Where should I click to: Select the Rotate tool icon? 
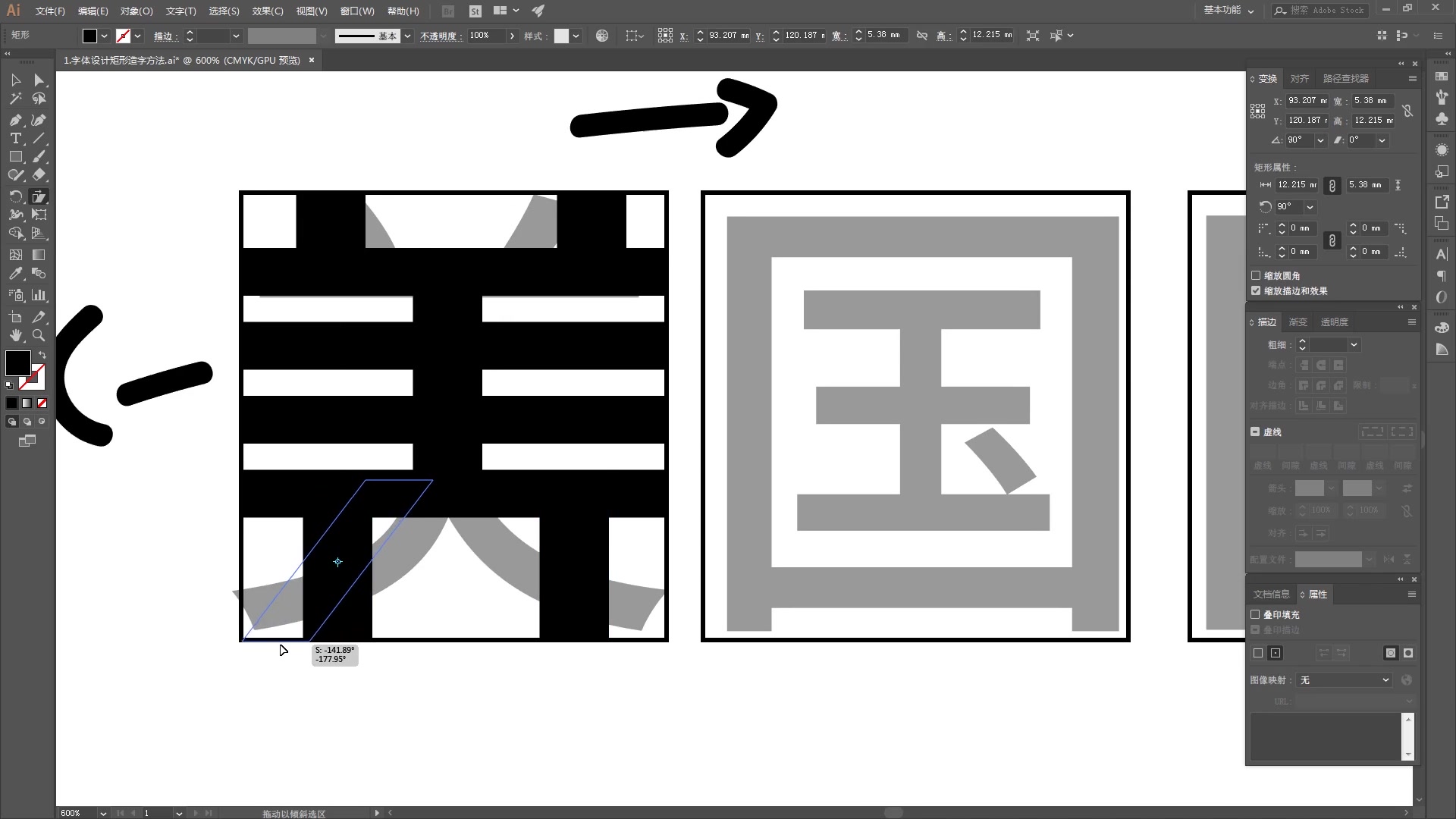pyautogui.click(x=15, y=197)
